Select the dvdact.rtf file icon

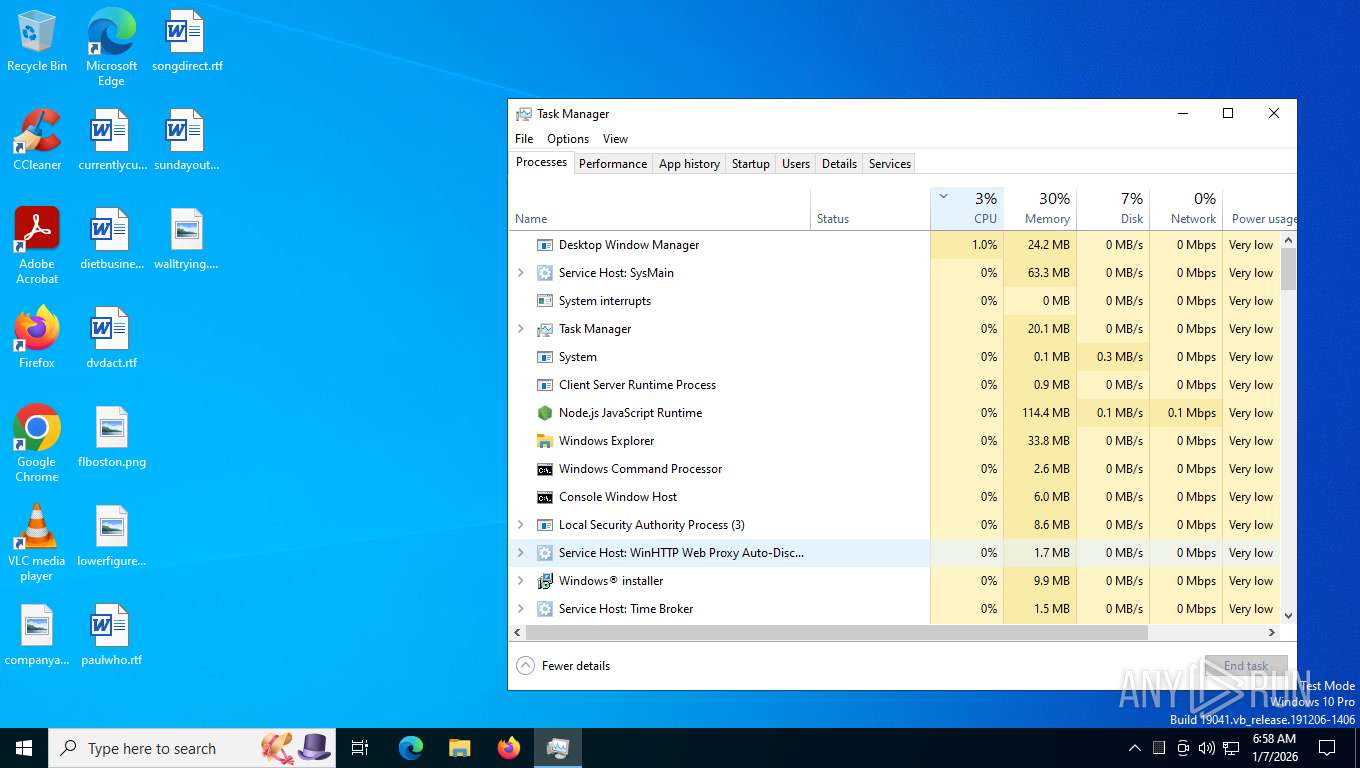point(111,338)
